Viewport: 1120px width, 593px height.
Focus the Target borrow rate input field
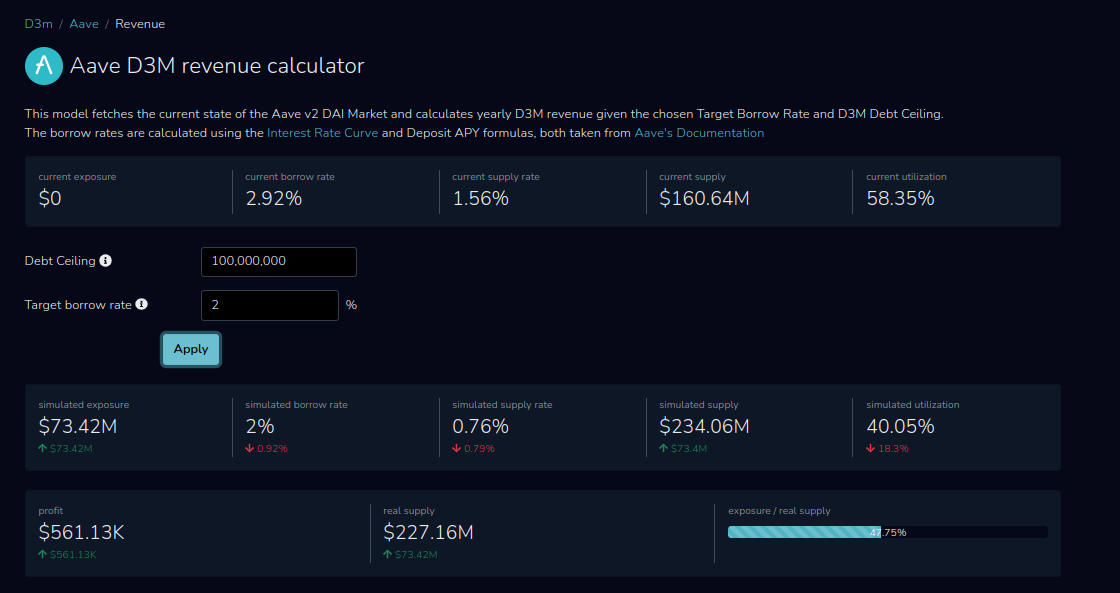click(270, 305)
